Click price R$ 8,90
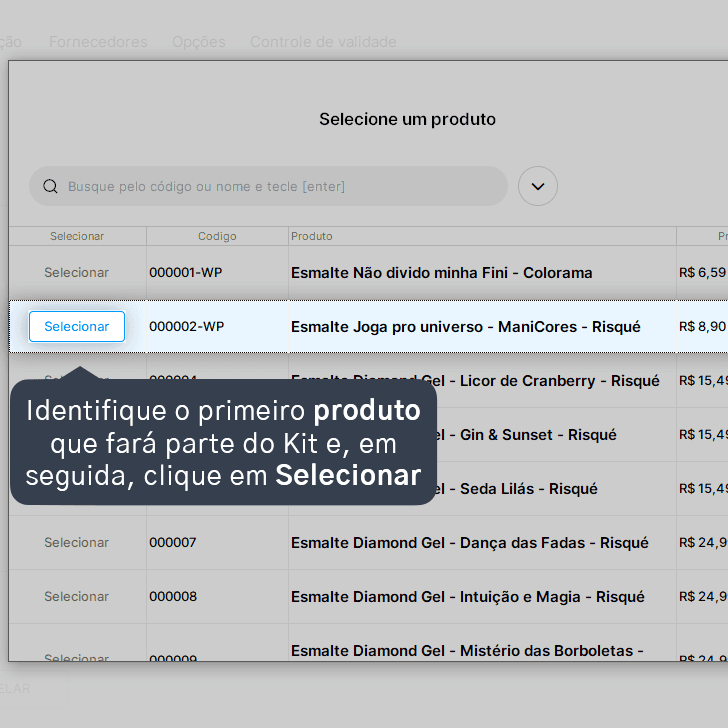Image resolution: width=728 pixels, height=728 pixels. point(702,326)
